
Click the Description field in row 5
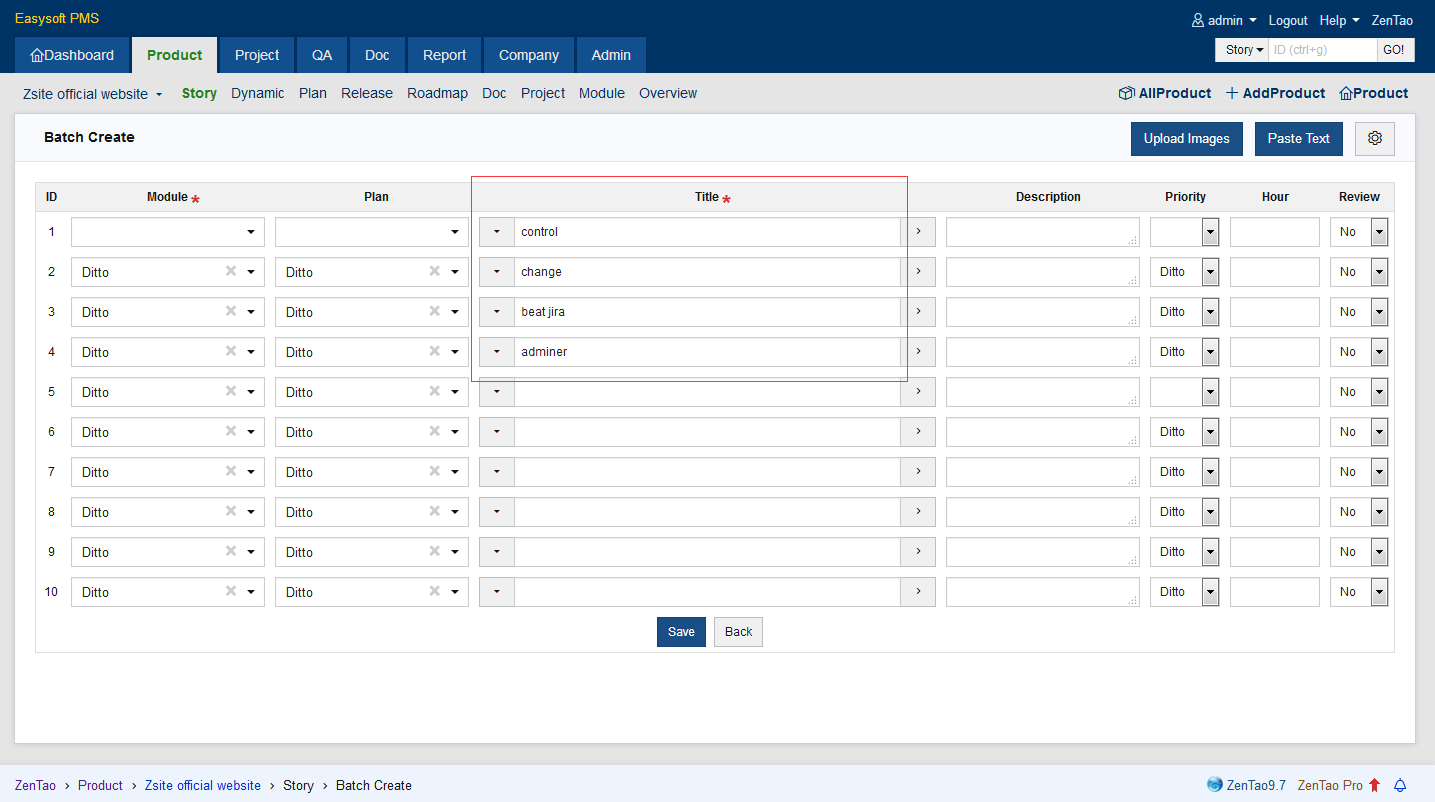click(x=1041, y=392)
